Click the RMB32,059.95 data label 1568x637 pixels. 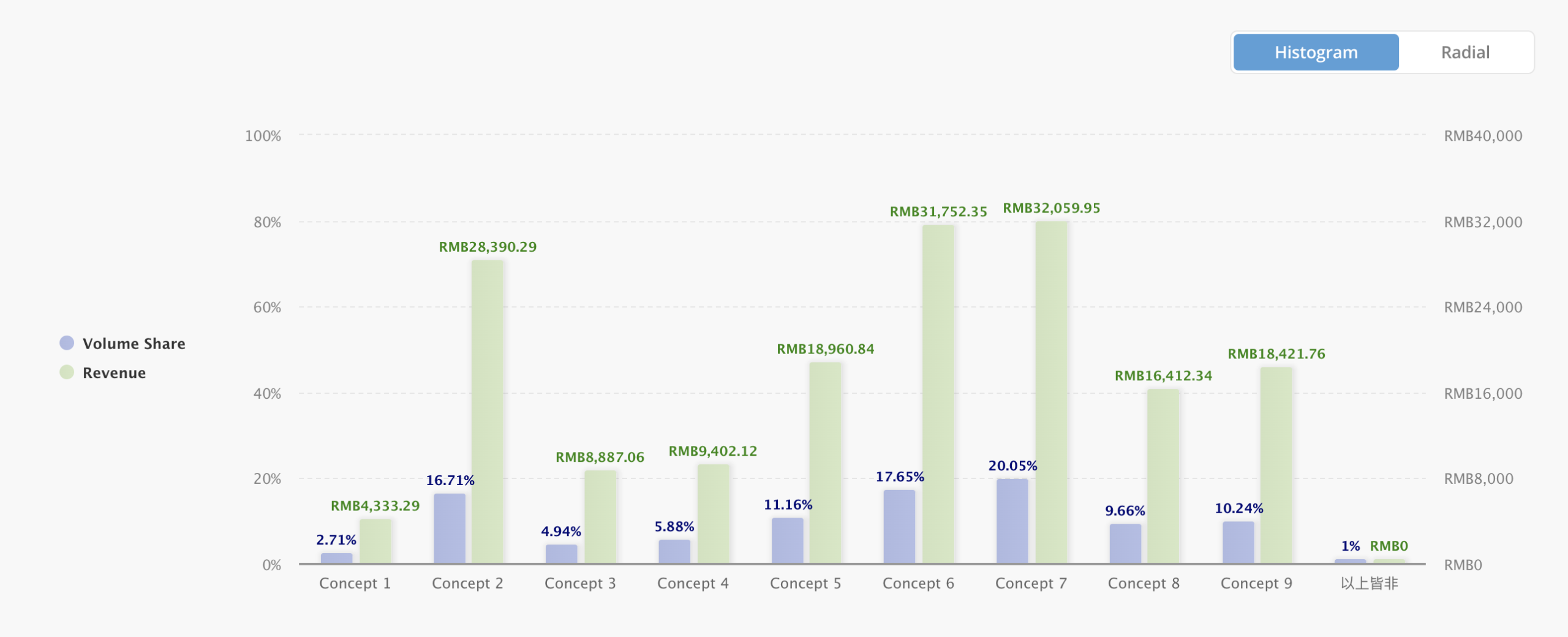[x=1051, y=208]
